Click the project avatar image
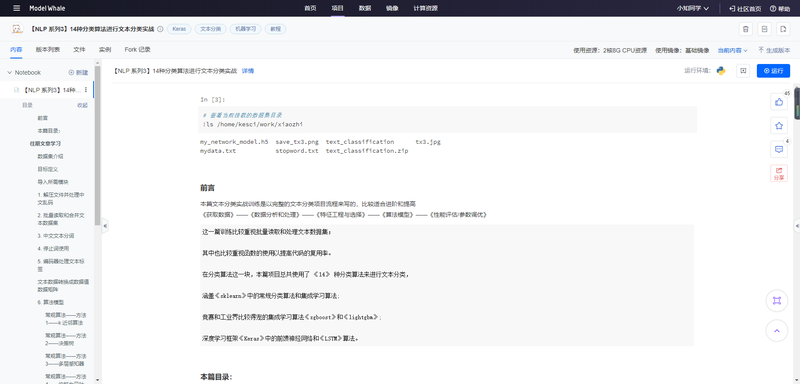Screen dimensions: 800x384 pyautogui.click(x=17, y=29)
